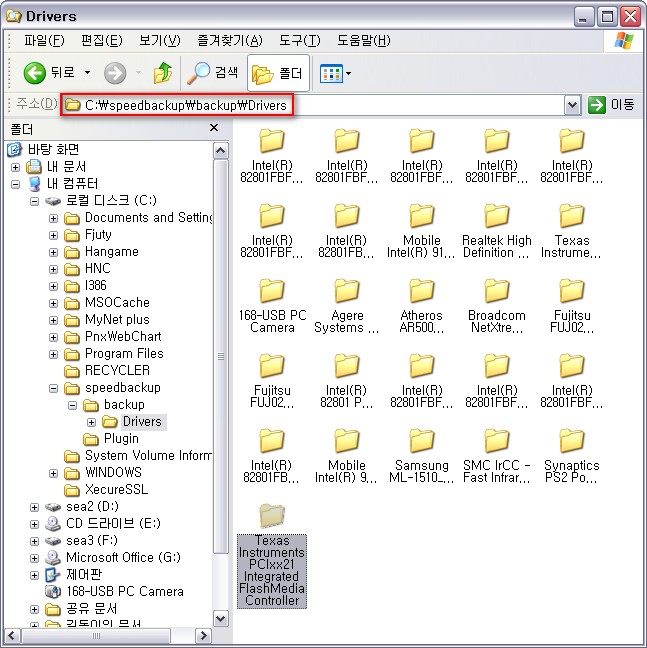
Task: Select the Plugin folder in tree
Action: (121, 438)
